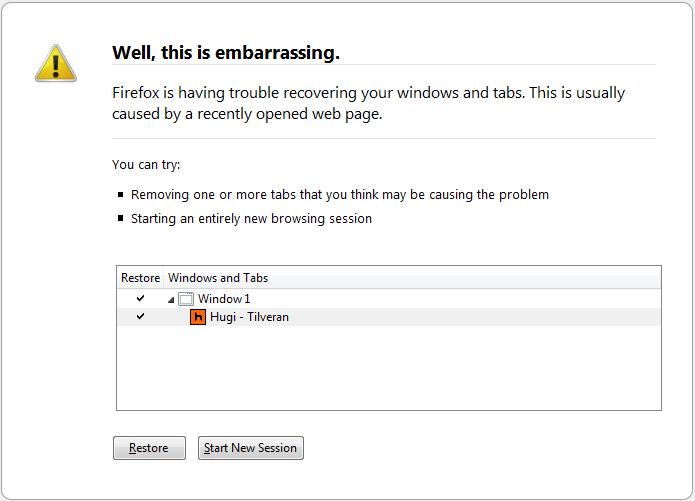Click the 'Firefox is having trouble' paragraph
The height and width of the screenshot is (501, 695).
point(368,103)
